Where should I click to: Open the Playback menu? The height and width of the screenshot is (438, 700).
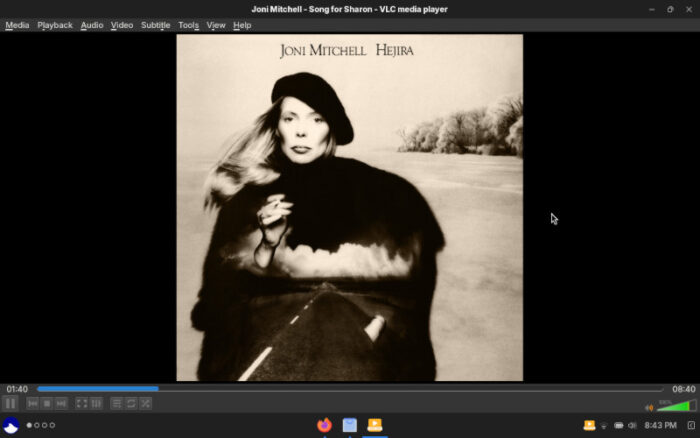click(x=55, y=25)
